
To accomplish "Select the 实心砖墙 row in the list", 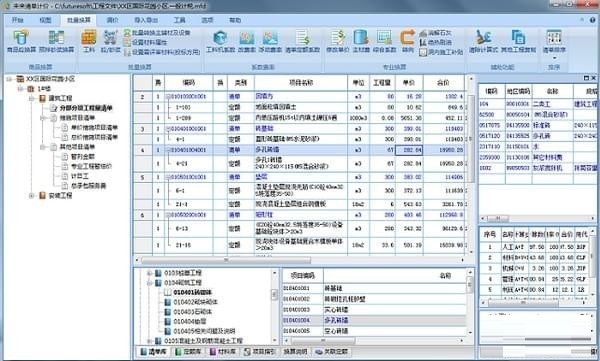I will [x=374, y=309].
